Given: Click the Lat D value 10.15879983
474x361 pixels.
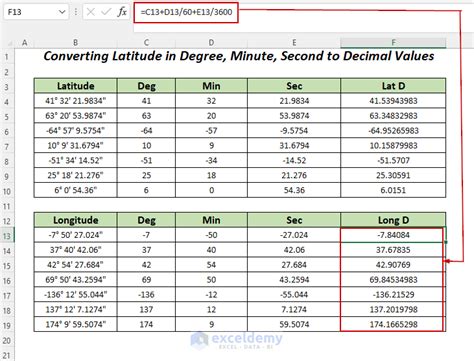Looking at the screenshot, I should pos(393,145).
